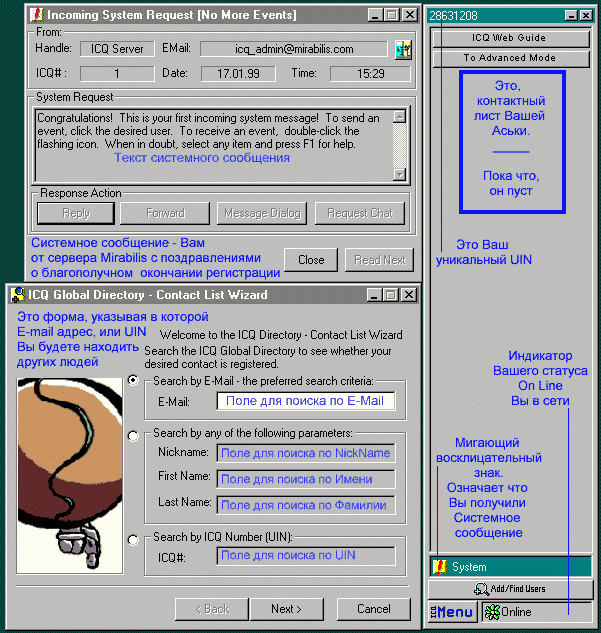Click the Forward button
Image resolution: width=601 pixels, height=633 pixels.
(165, 213)
